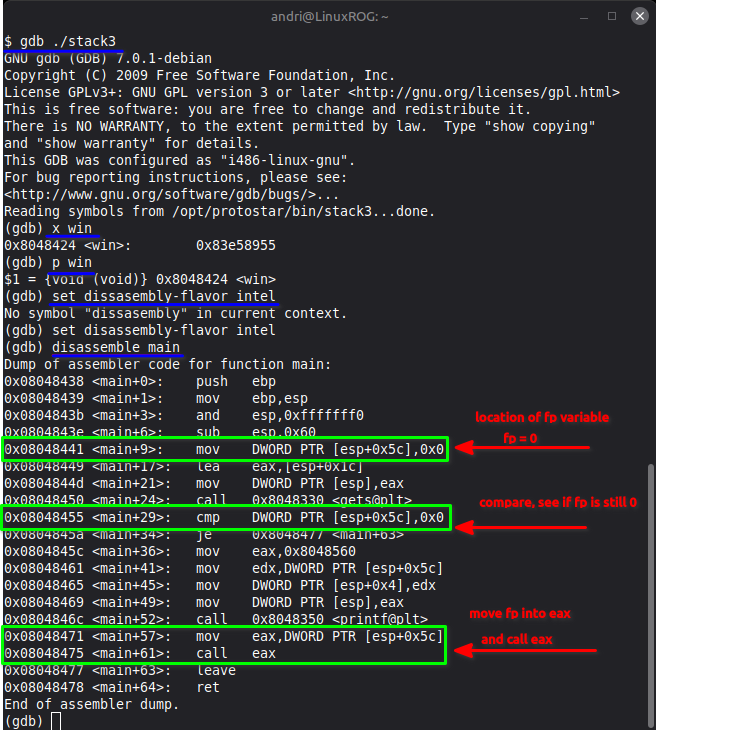
Task: Click the misspelled 'set dissasembly-flavor intel' command
Action: click(164, 296)
